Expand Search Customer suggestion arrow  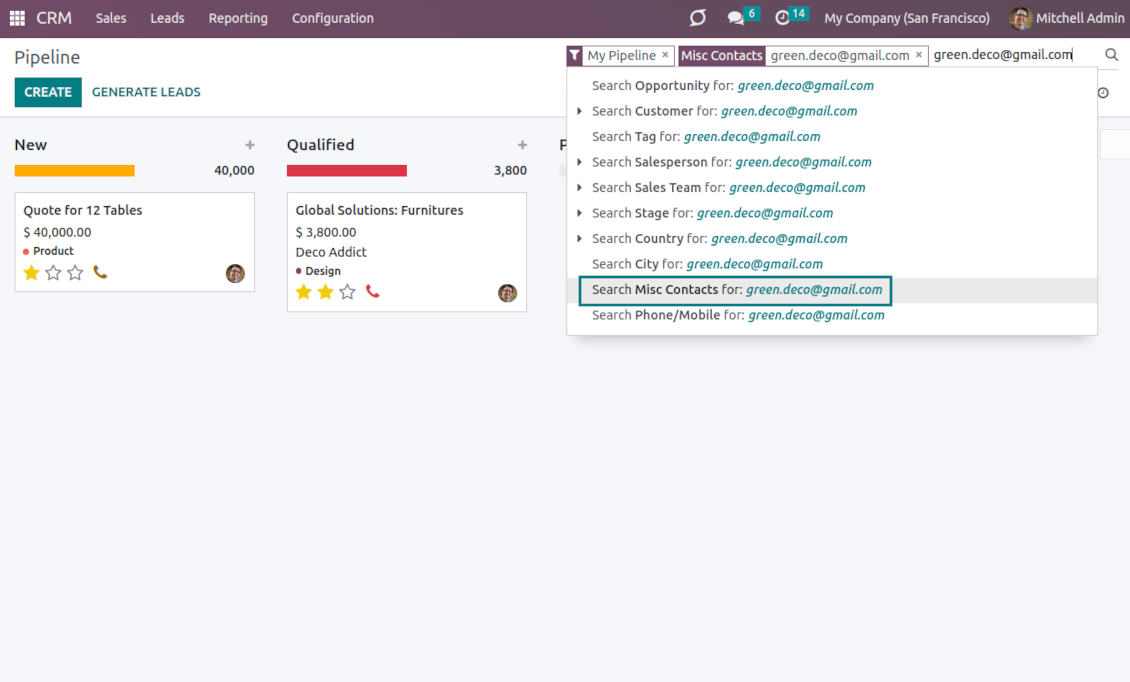click(580, 111)
